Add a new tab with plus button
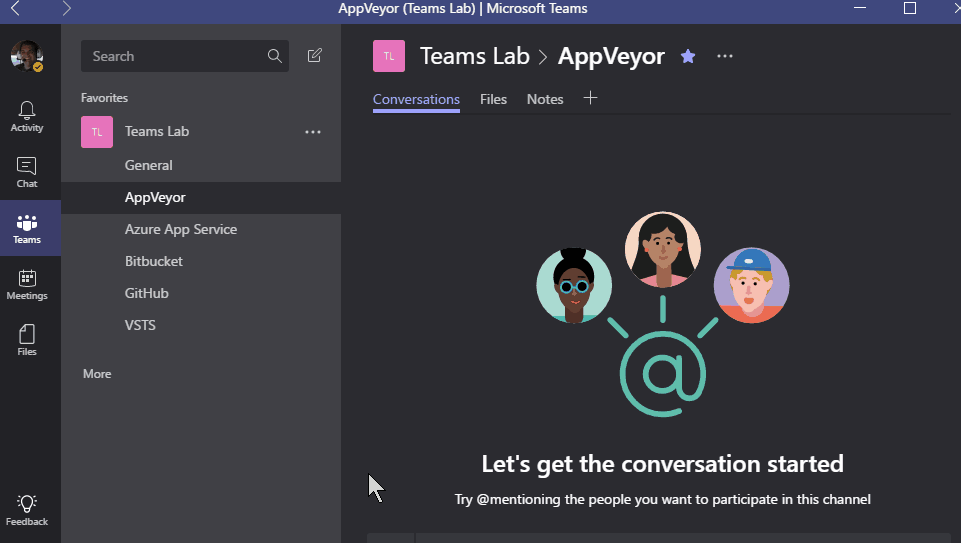 590,98
